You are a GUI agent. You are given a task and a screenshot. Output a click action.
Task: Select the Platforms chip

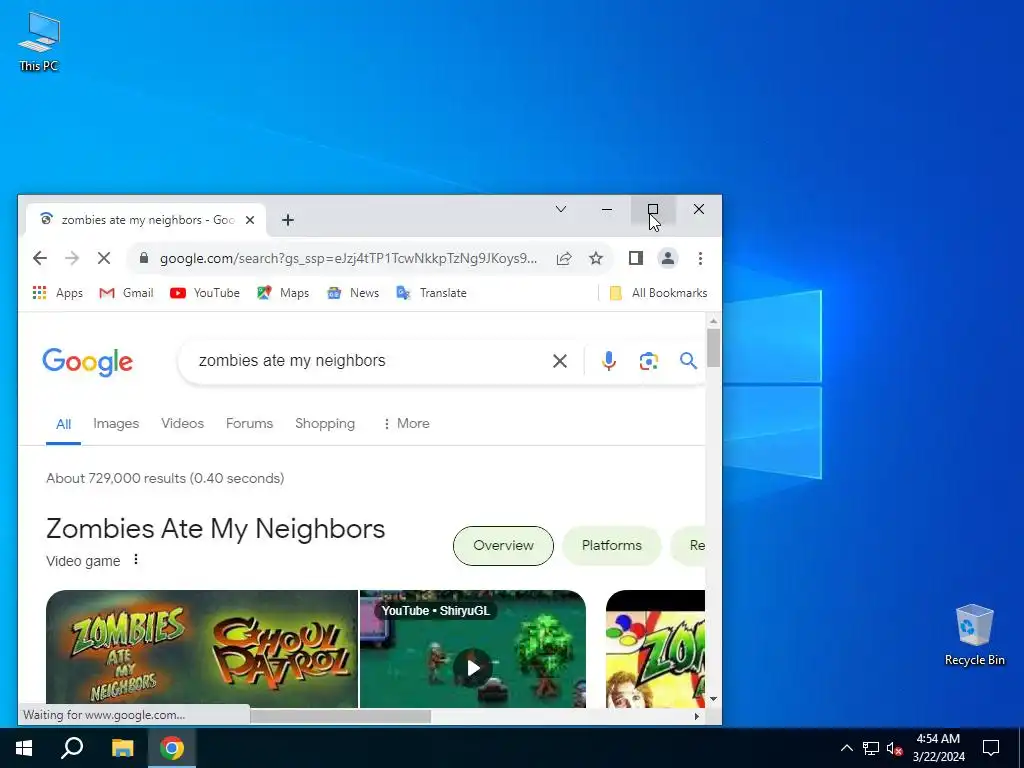(x=612, y=546)
